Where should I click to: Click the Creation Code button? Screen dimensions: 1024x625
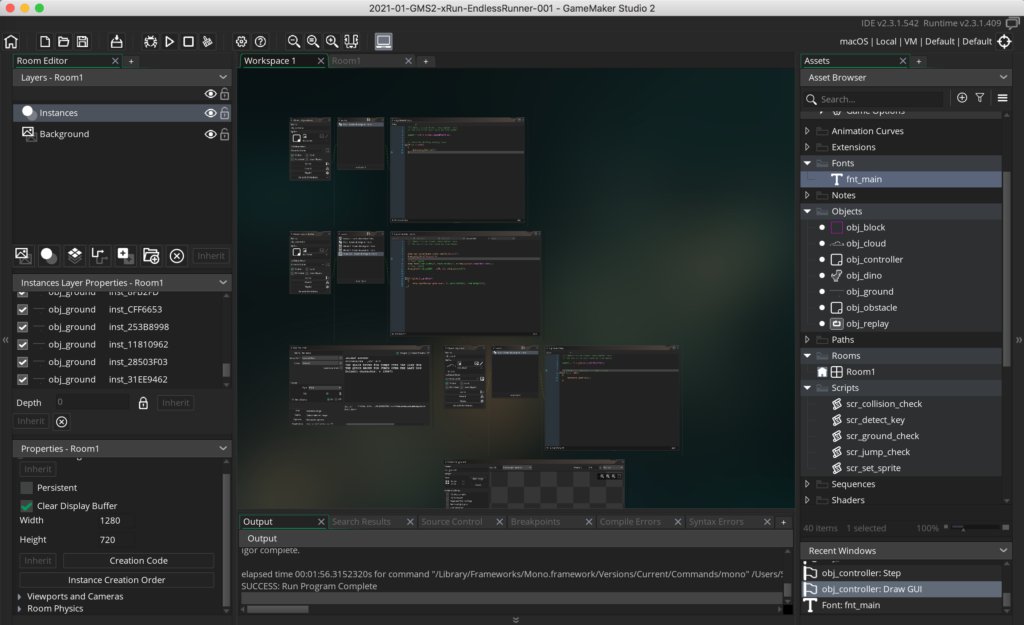(138, 561)
